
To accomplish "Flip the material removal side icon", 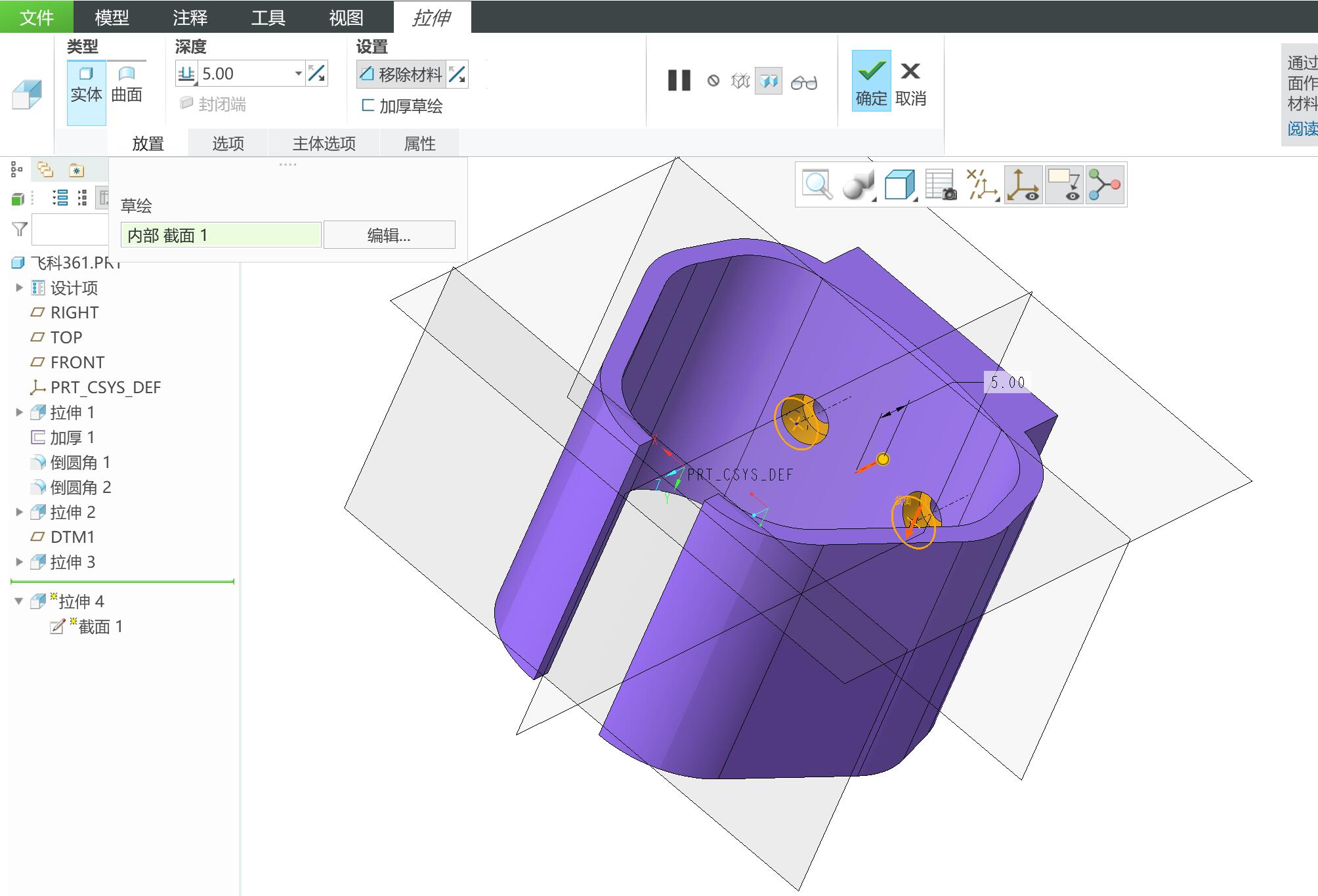I will click(457, 74).
